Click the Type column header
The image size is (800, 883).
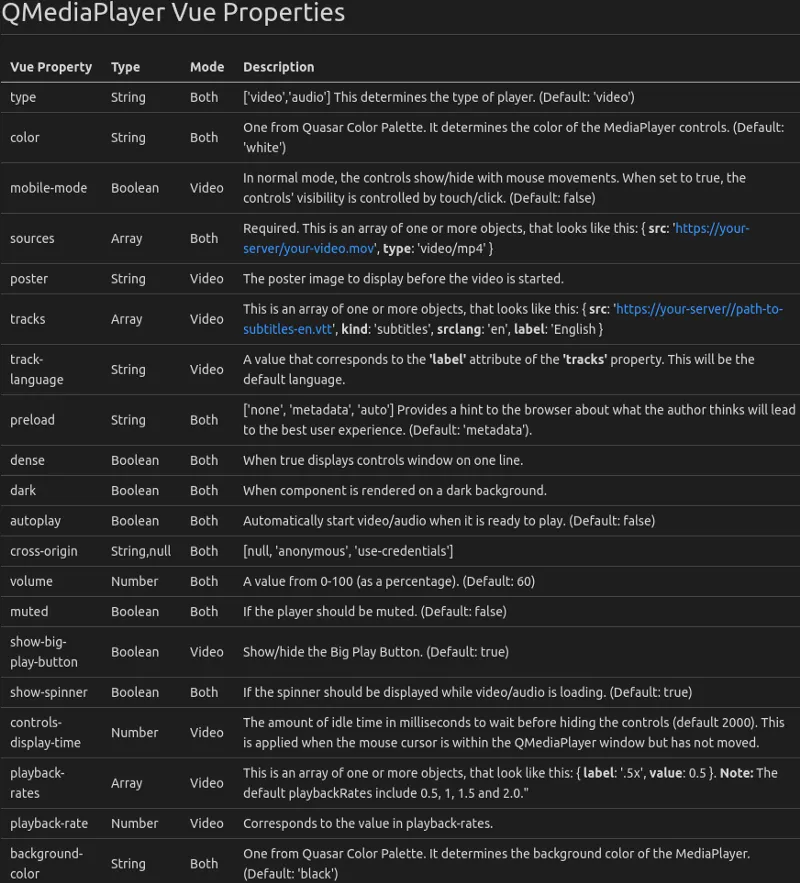pos(126,67)
